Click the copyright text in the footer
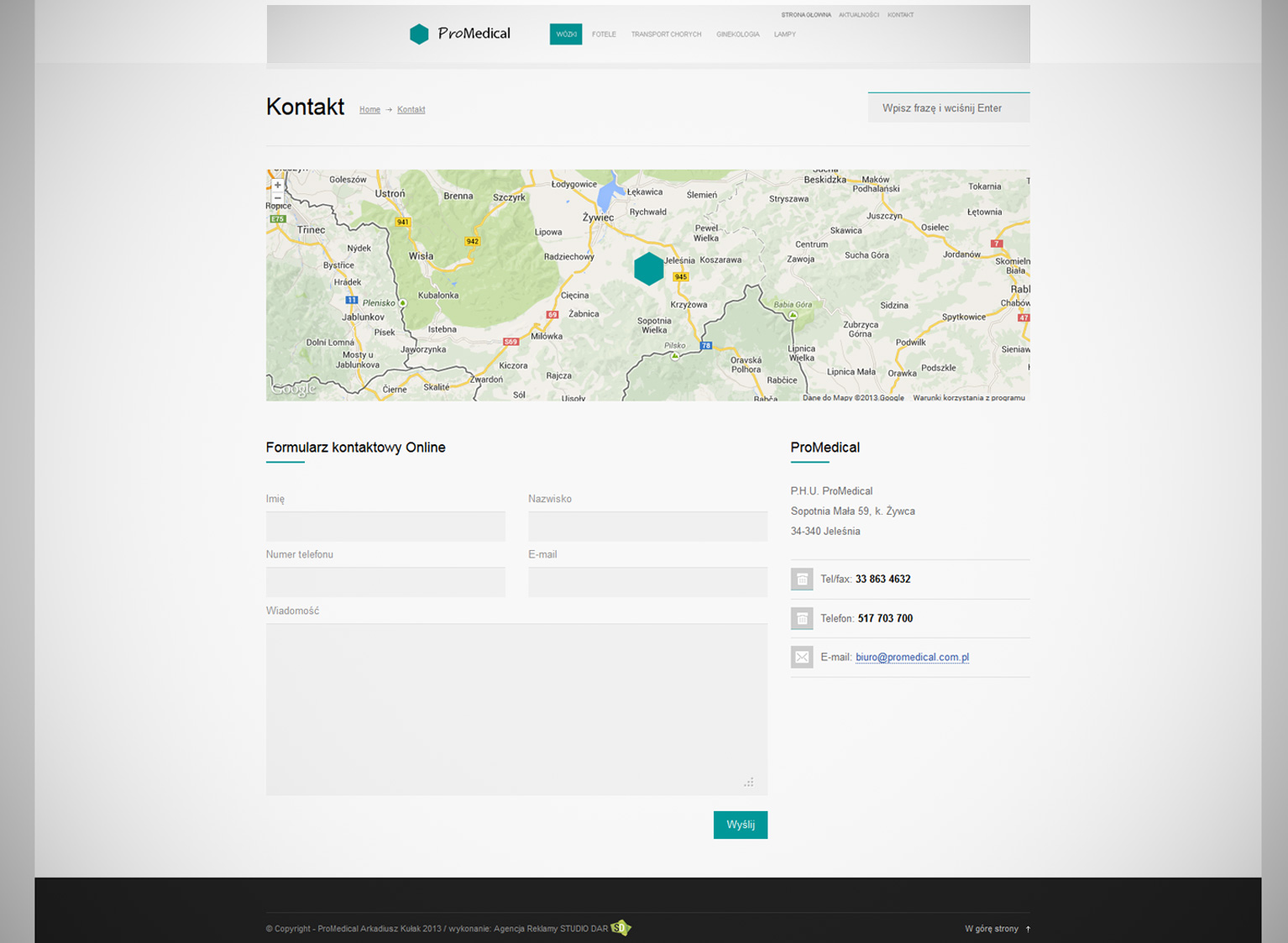 coord(437,929)
